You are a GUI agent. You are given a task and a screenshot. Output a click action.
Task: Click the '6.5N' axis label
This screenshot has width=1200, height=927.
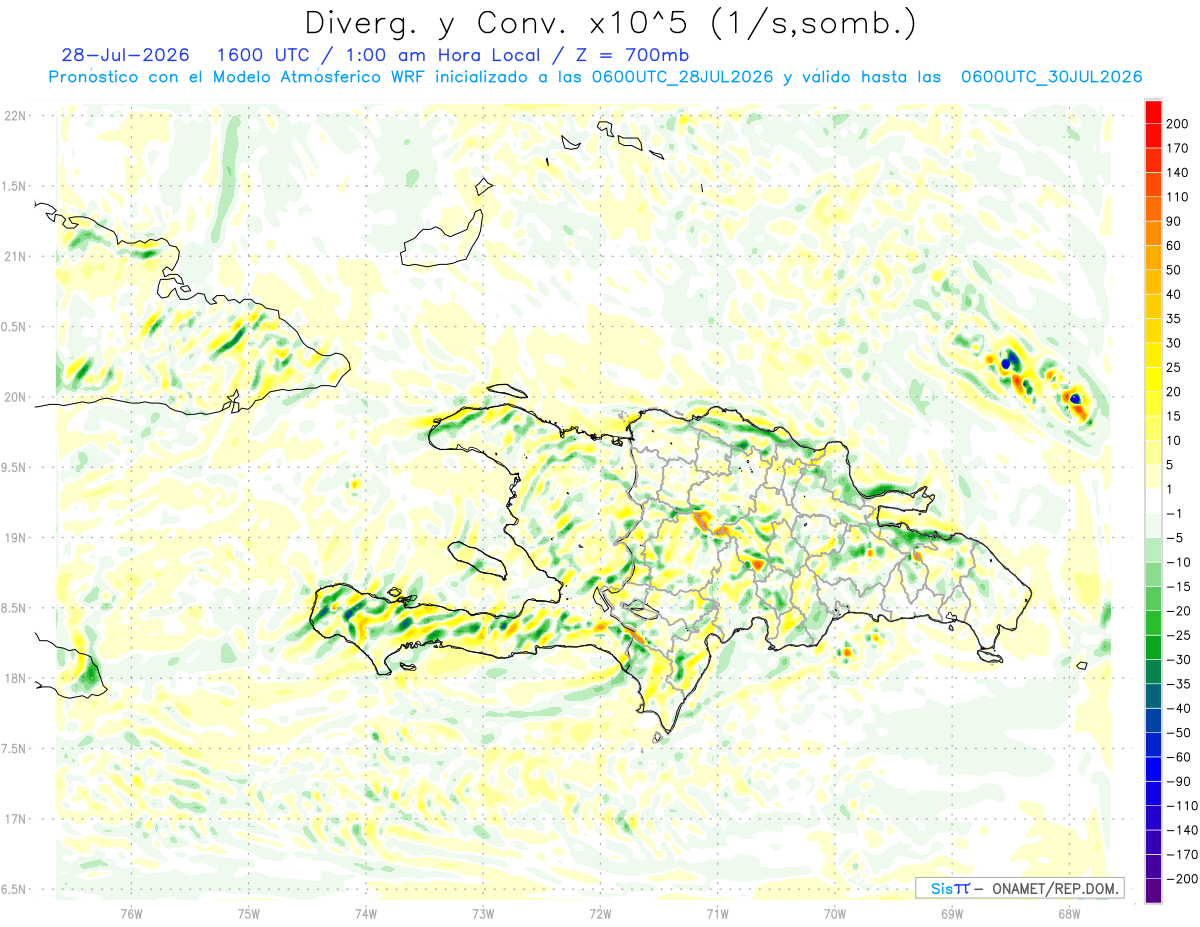click(14, 889)
